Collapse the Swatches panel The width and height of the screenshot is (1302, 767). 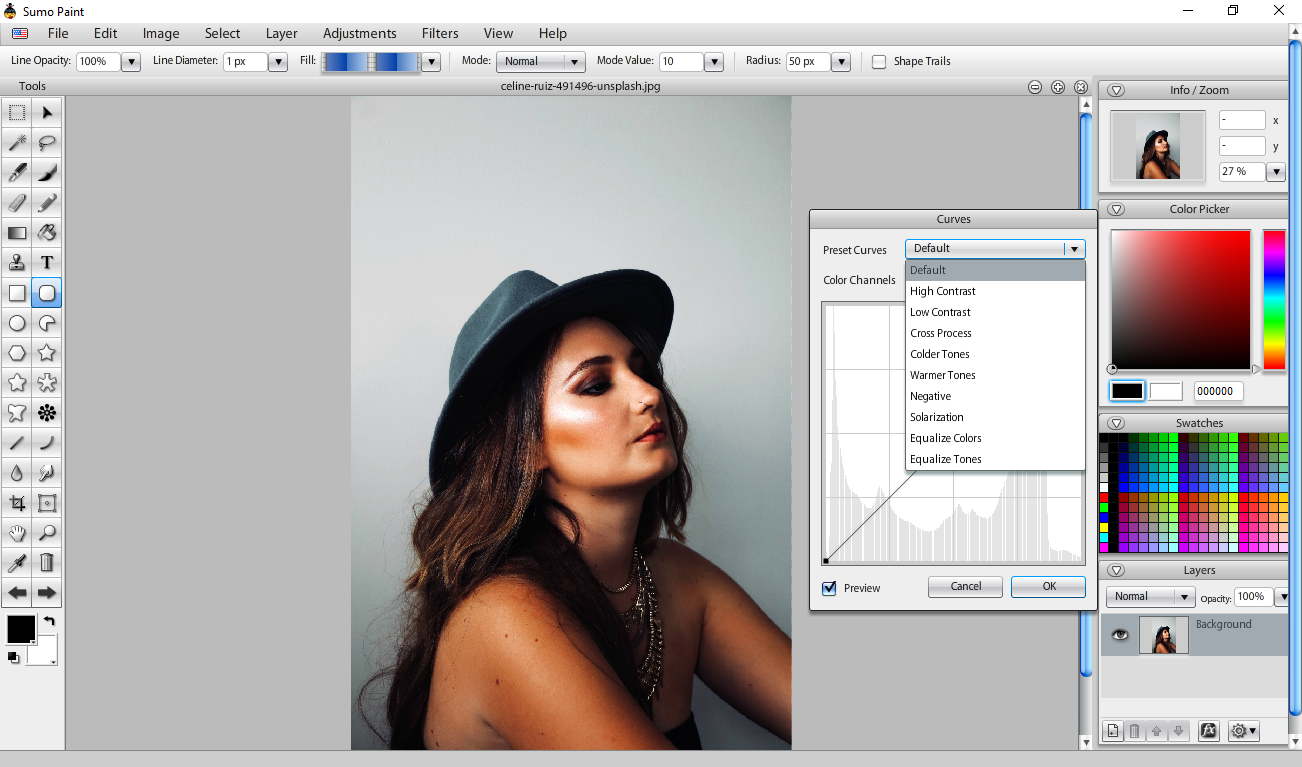pos(1116,422)
